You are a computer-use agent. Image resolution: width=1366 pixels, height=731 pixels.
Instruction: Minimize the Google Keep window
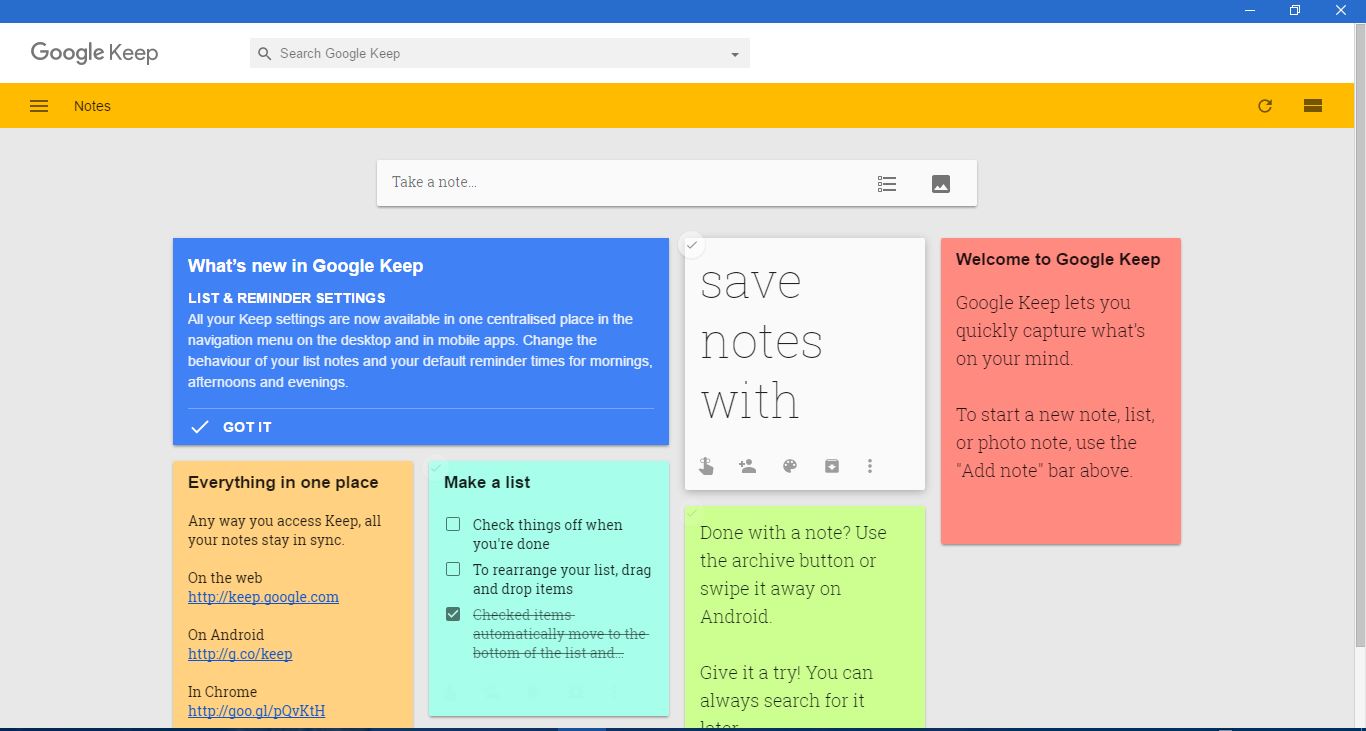coord(1250,10)
